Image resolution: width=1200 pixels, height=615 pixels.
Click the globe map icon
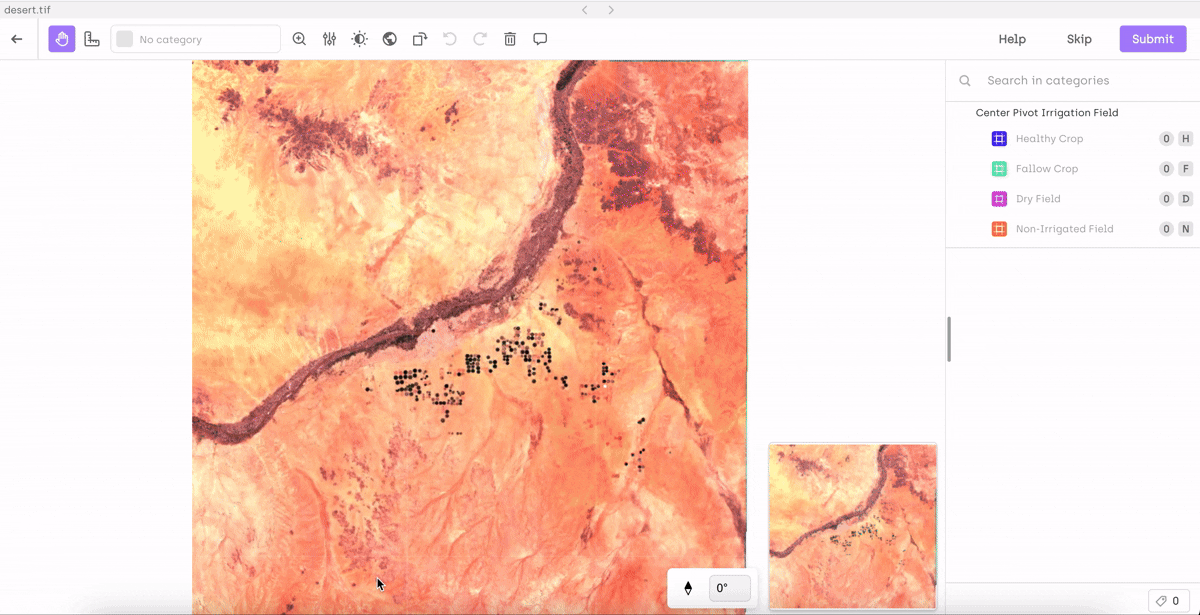click(389, 39)
